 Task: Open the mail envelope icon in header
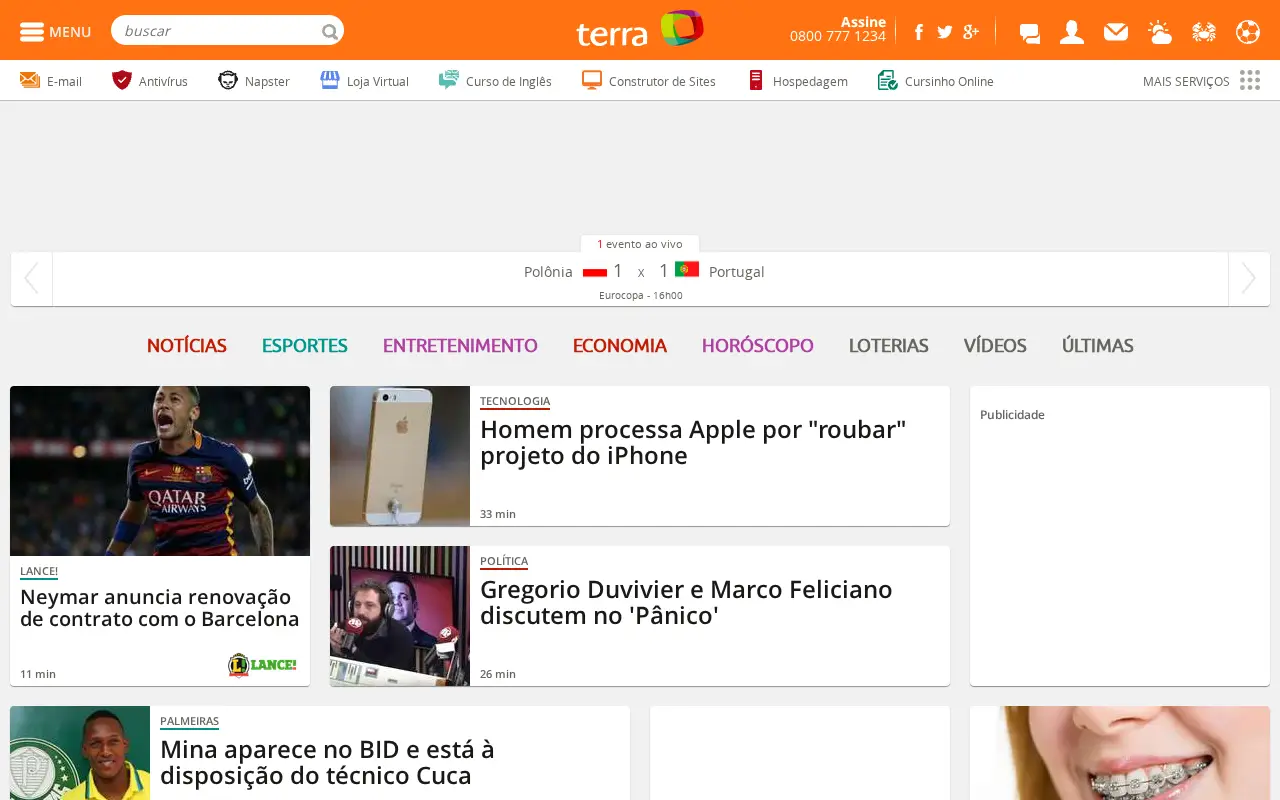pyautogui.click(x=1116, y=32)
